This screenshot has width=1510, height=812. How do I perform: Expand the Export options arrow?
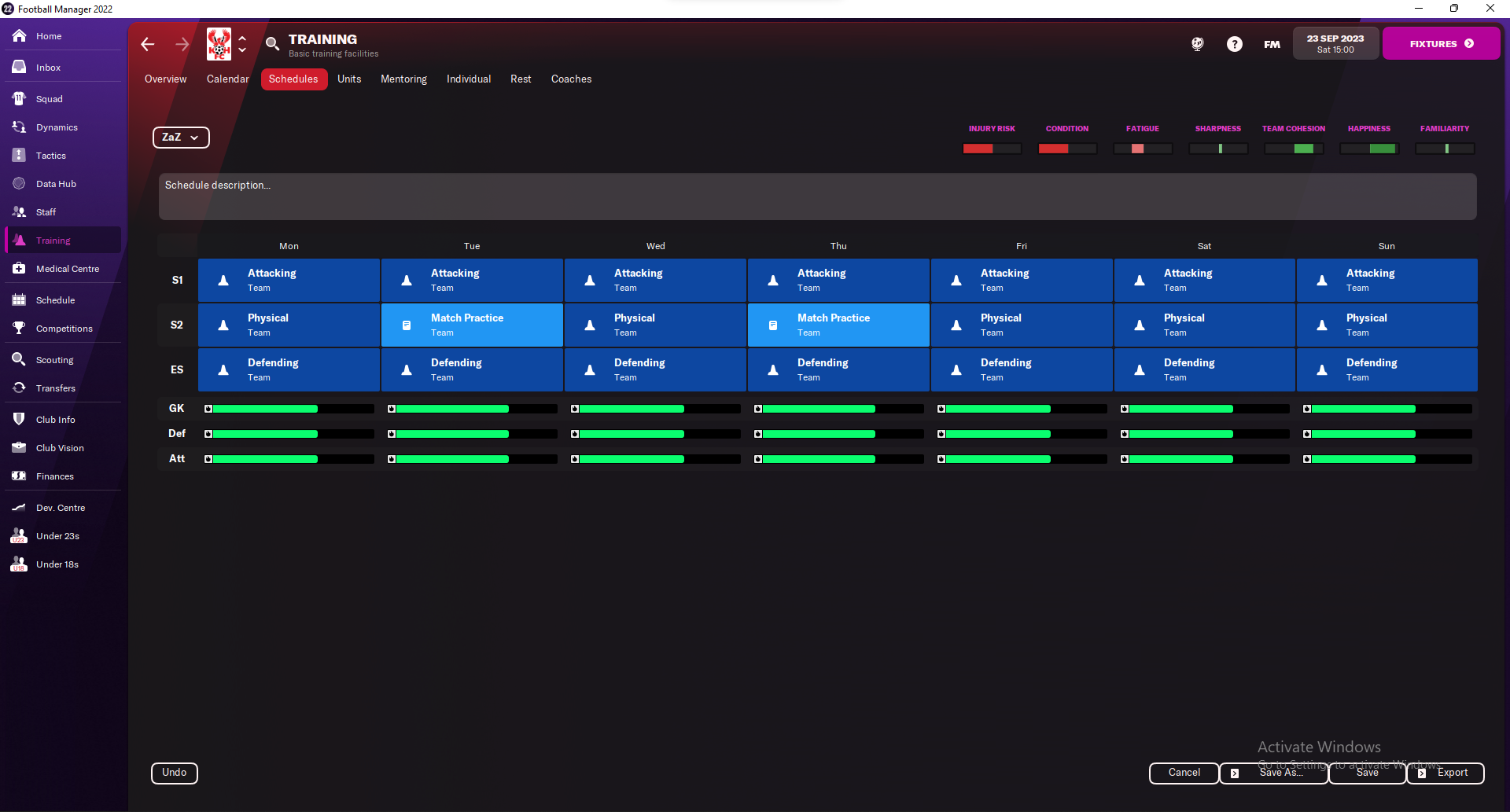(x=1421, y=773)
